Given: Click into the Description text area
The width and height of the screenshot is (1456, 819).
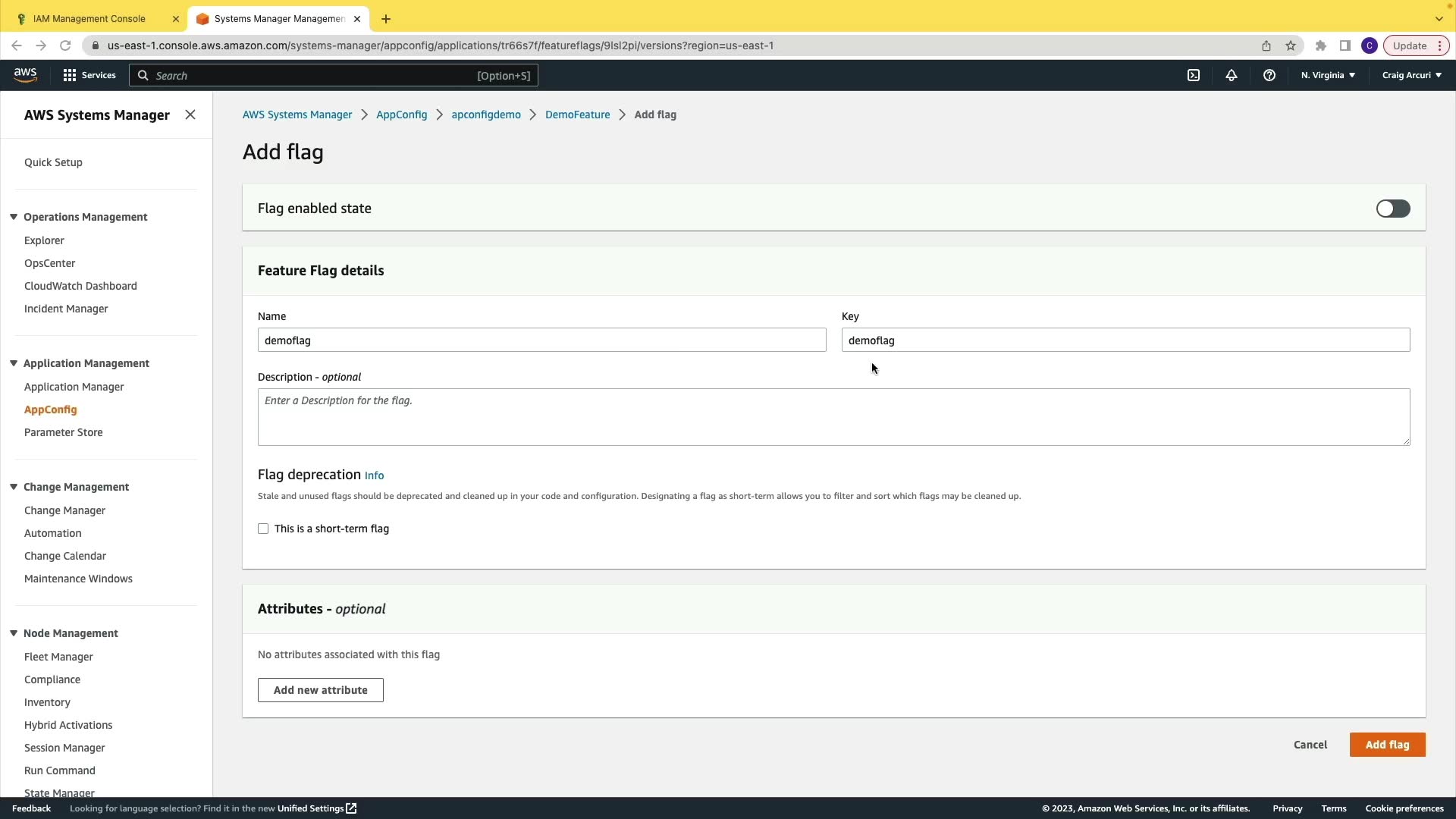Looking at the screenshot, I should click(833, 417).
